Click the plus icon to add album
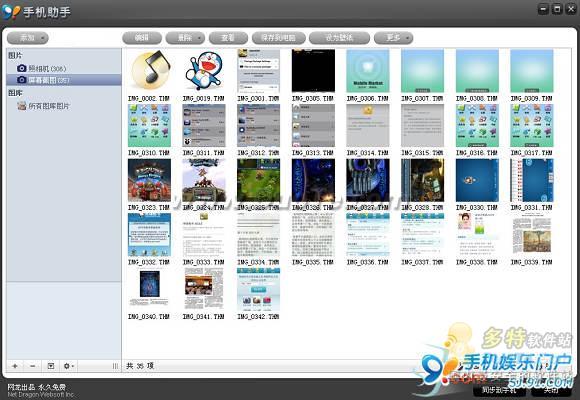The width and height of the screenshot is (580, 400). tap(15, 366)
